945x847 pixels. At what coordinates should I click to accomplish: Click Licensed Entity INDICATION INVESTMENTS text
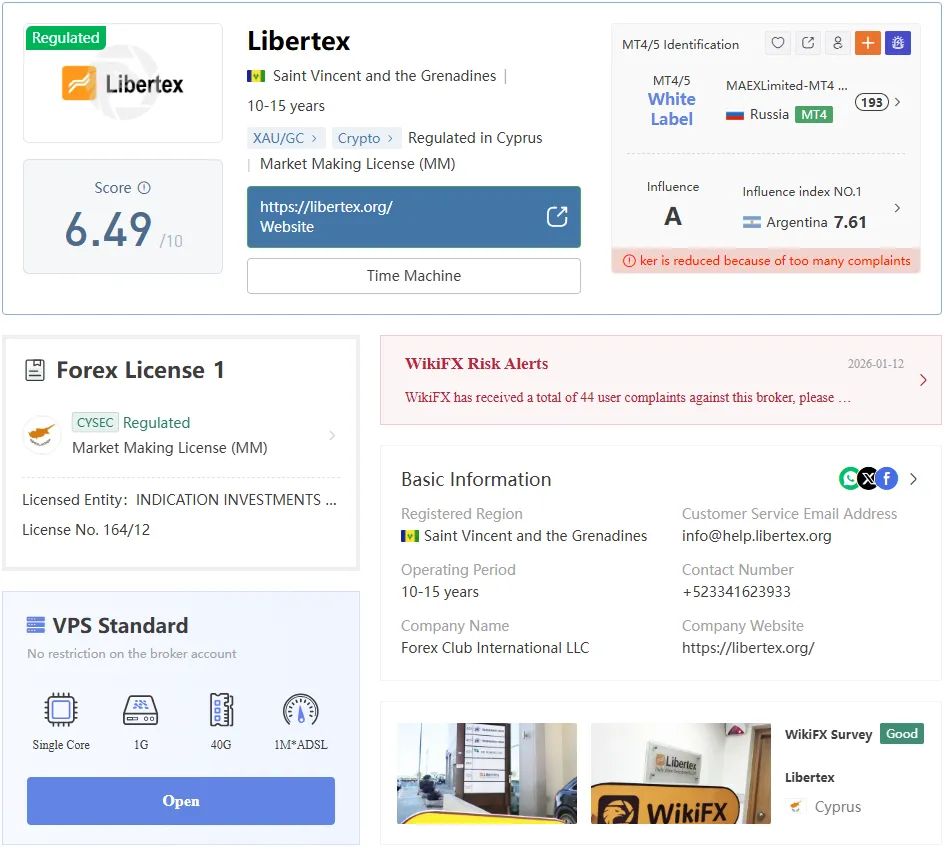point(180,500)
